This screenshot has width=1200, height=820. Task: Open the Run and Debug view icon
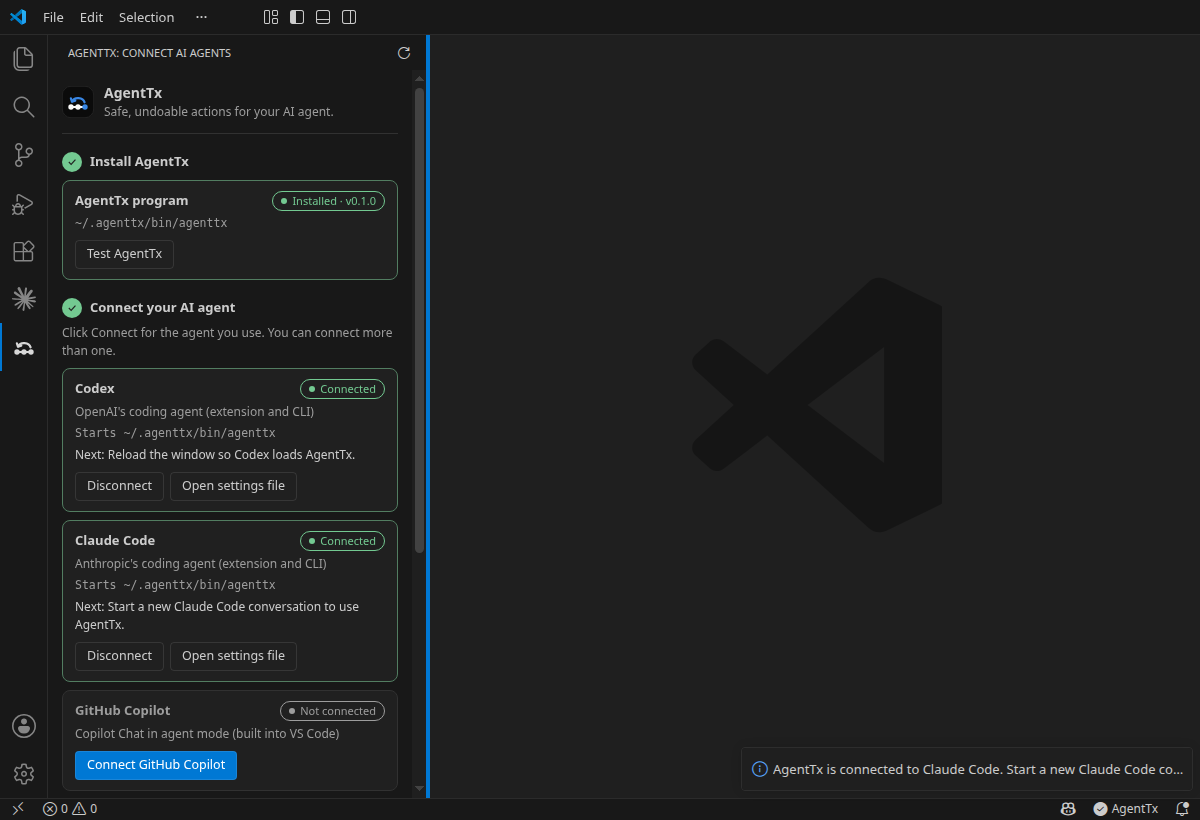[23, 204]
